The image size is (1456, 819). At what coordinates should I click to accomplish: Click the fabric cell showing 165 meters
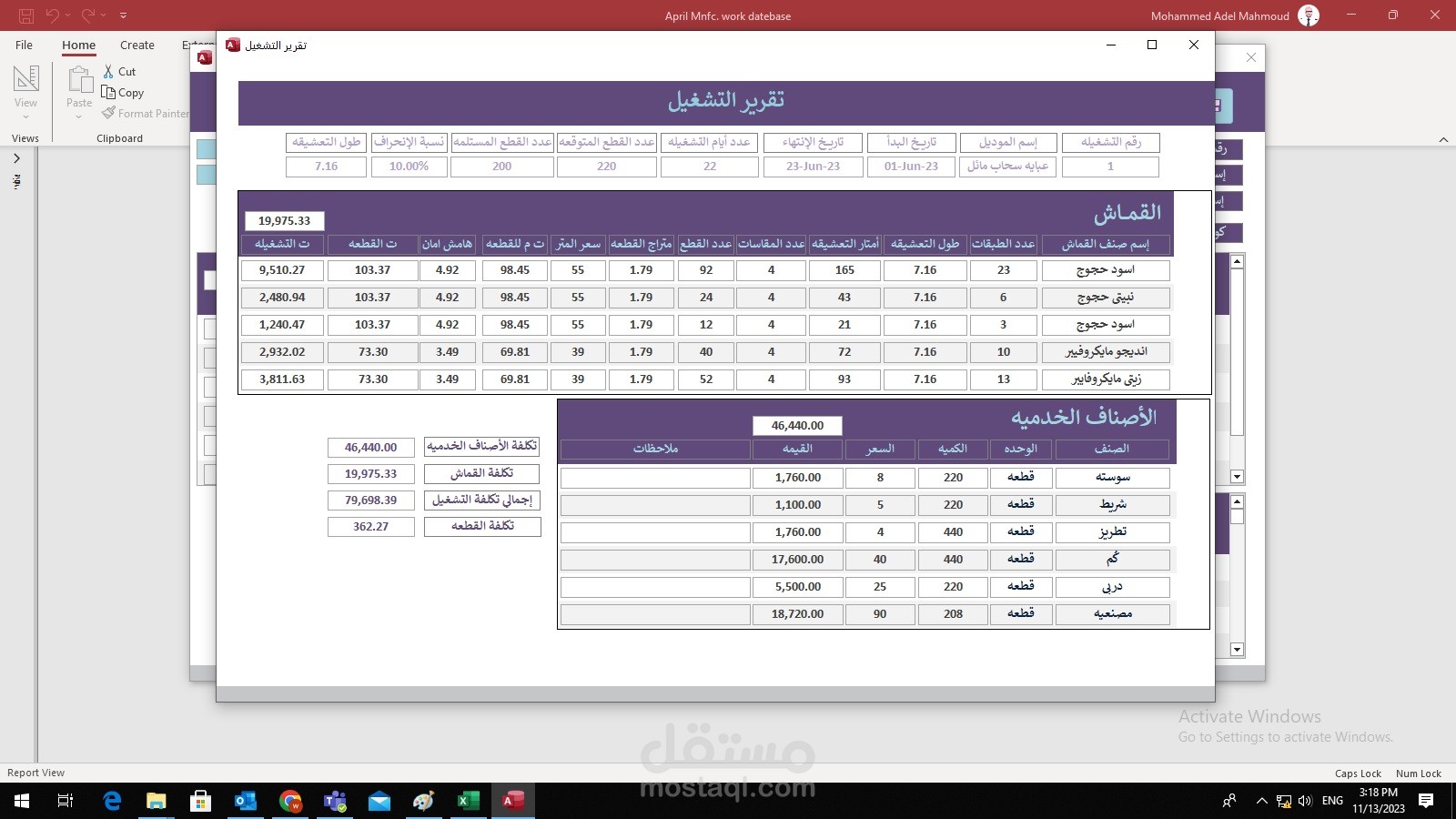[844, 270]
